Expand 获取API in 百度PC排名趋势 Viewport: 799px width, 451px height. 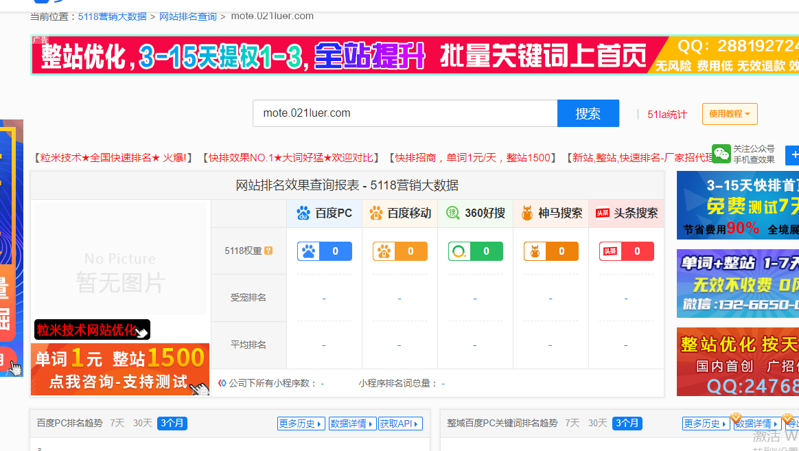coord(401,423)
